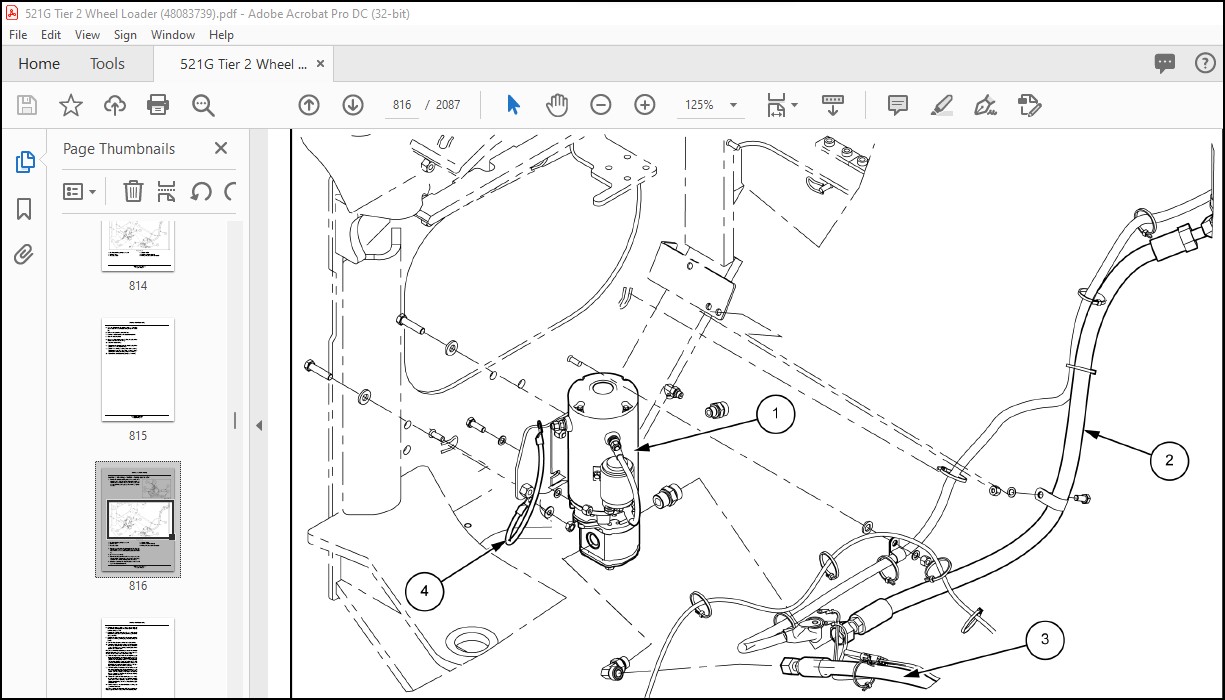Select page 814 thumbnail

tap(138, 246)
